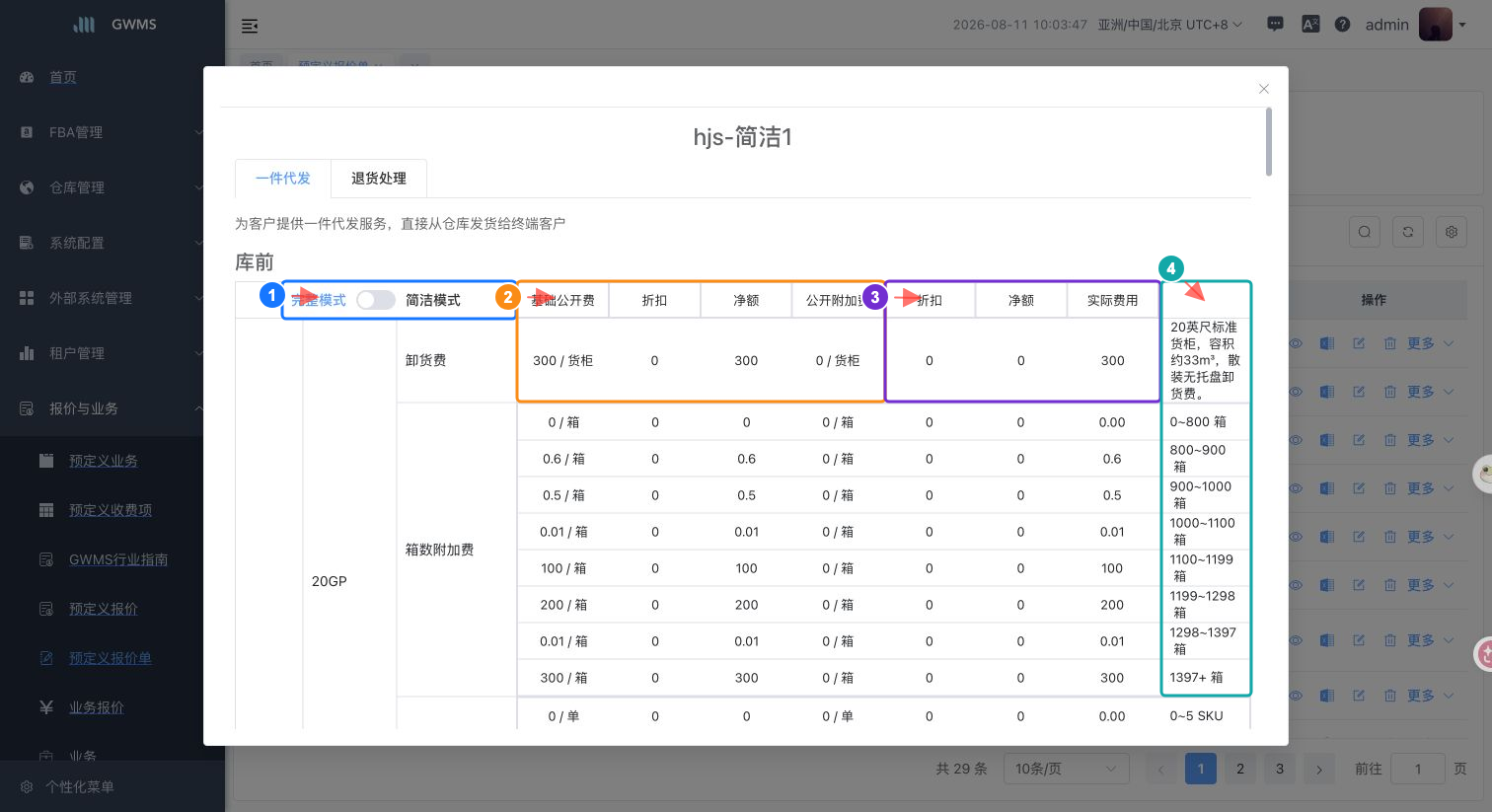1492x812 pixels.
Task: Open the table settings gear icon
Action: point(1452,232)
